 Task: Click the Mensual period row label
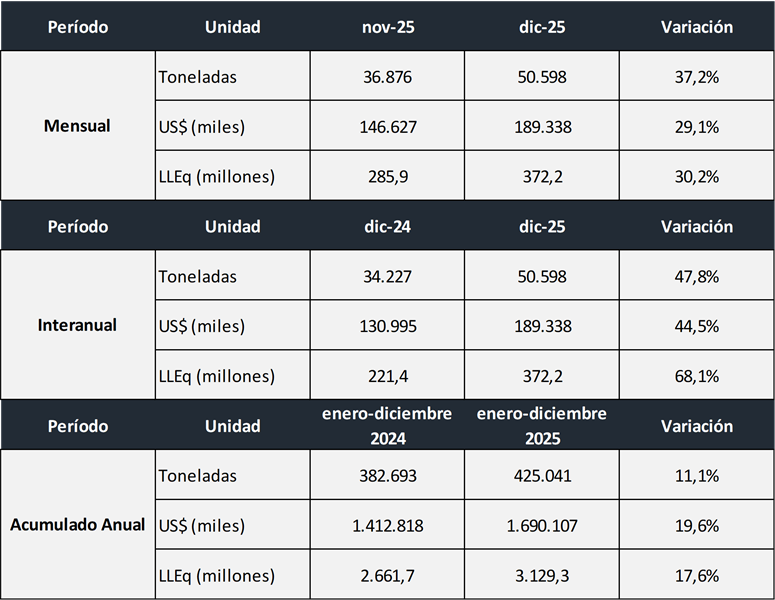coord(77,127)
